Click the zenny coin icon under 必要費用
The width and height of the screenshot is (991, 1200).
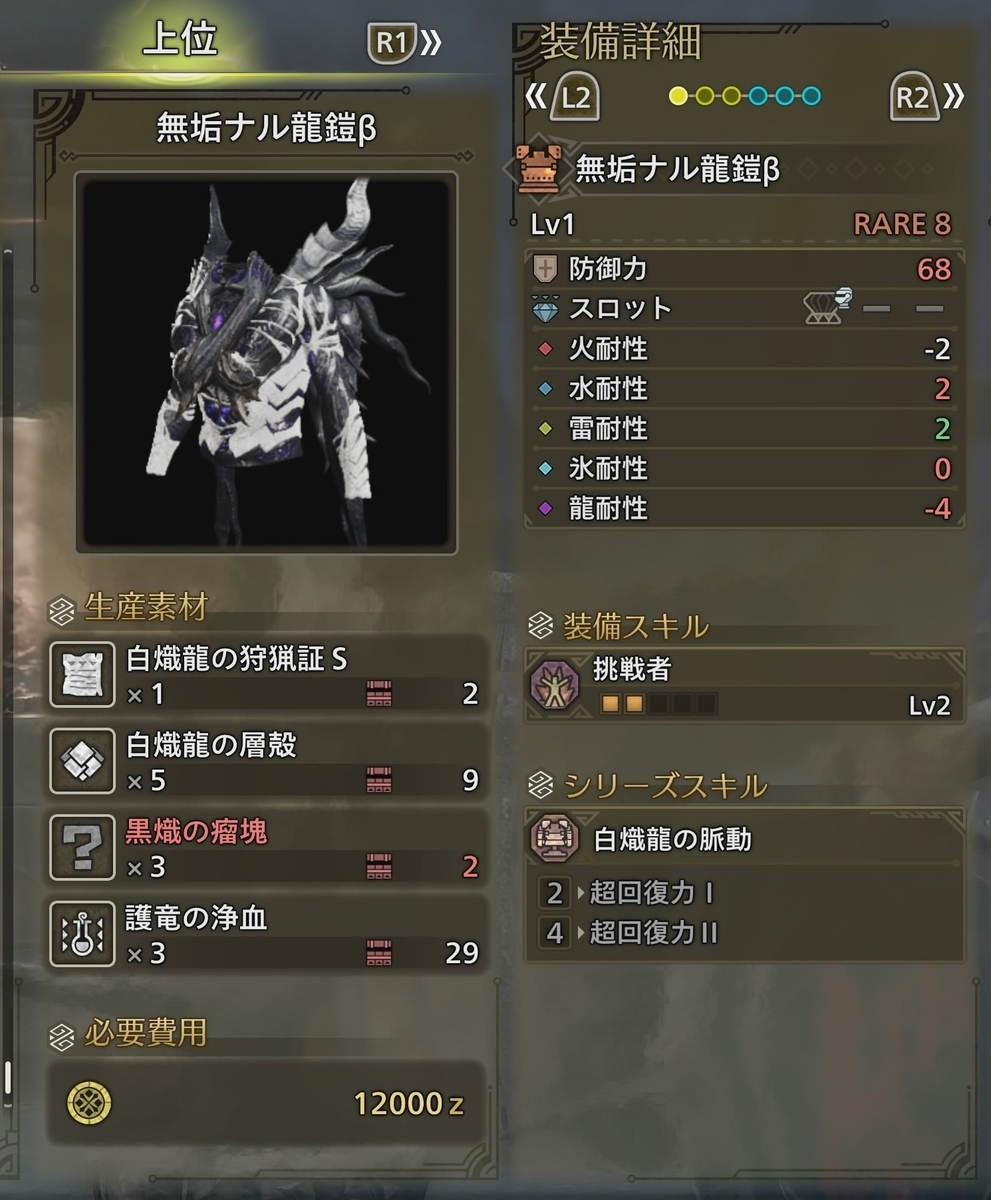(x=89, y=1104)
